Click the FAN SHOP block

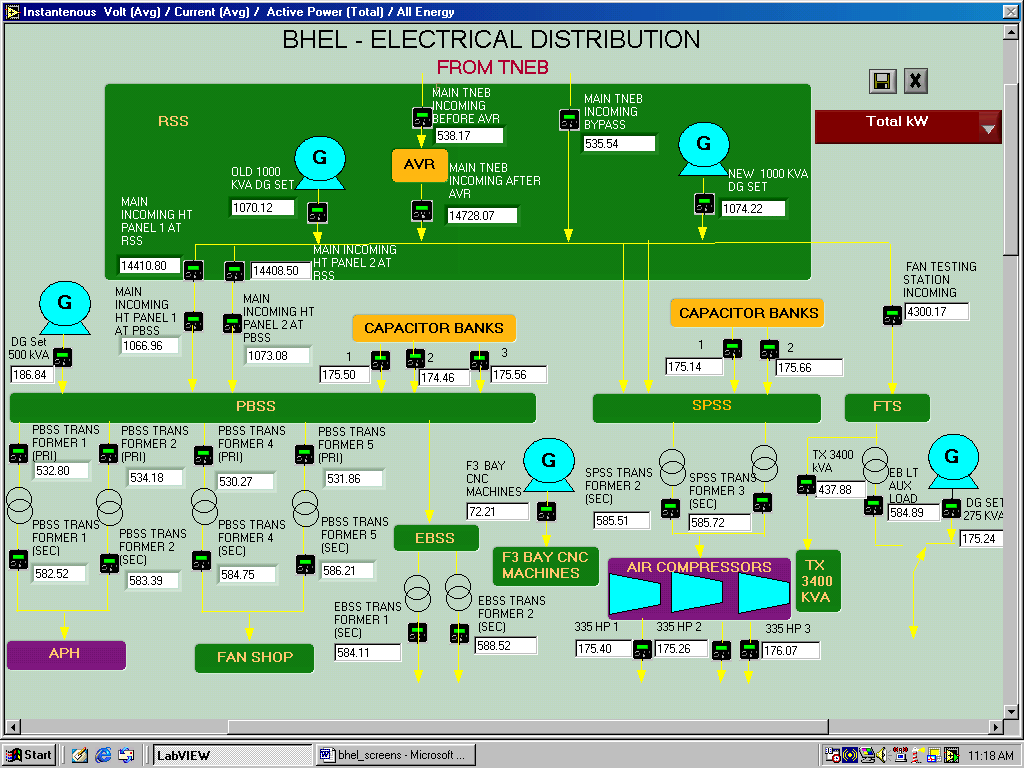tap(254, 658)
